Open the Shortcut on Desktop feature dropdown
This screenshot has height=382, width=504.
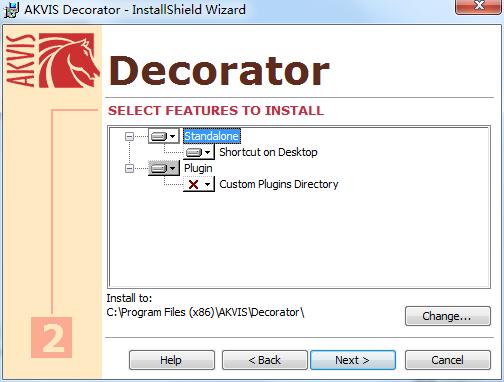tap(199, 152)
